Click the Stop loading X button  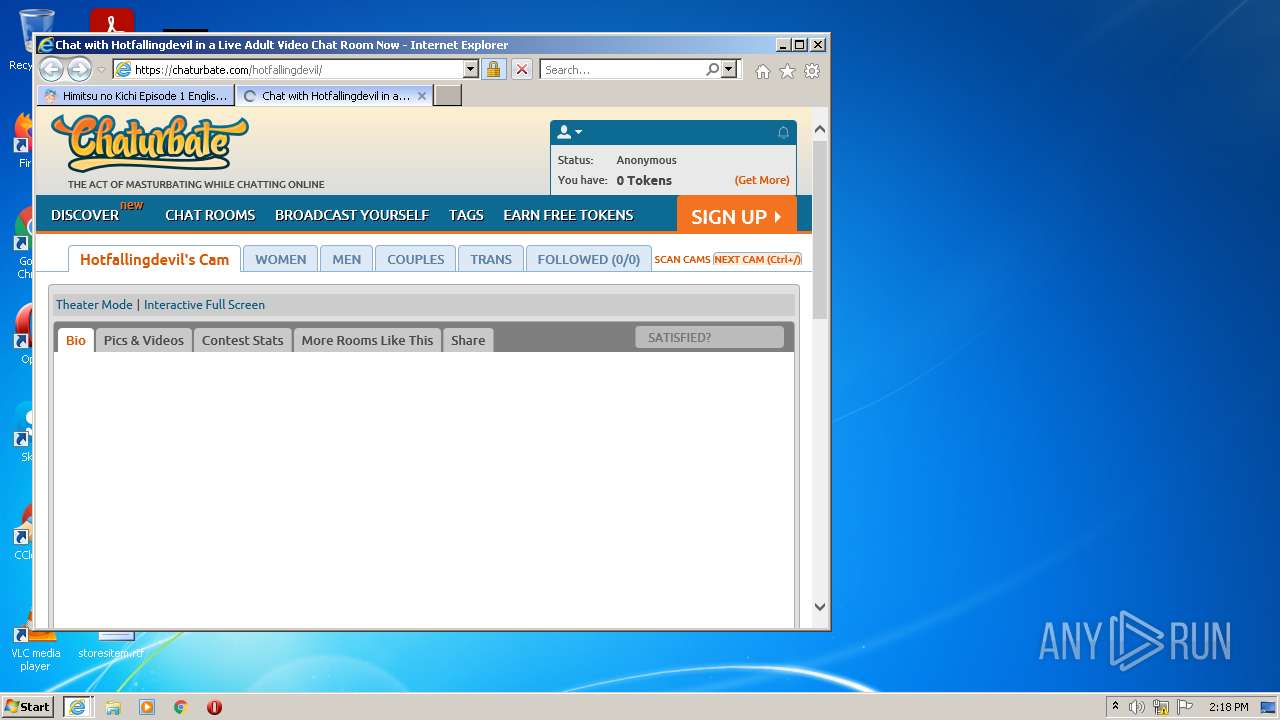coord(522,70)
